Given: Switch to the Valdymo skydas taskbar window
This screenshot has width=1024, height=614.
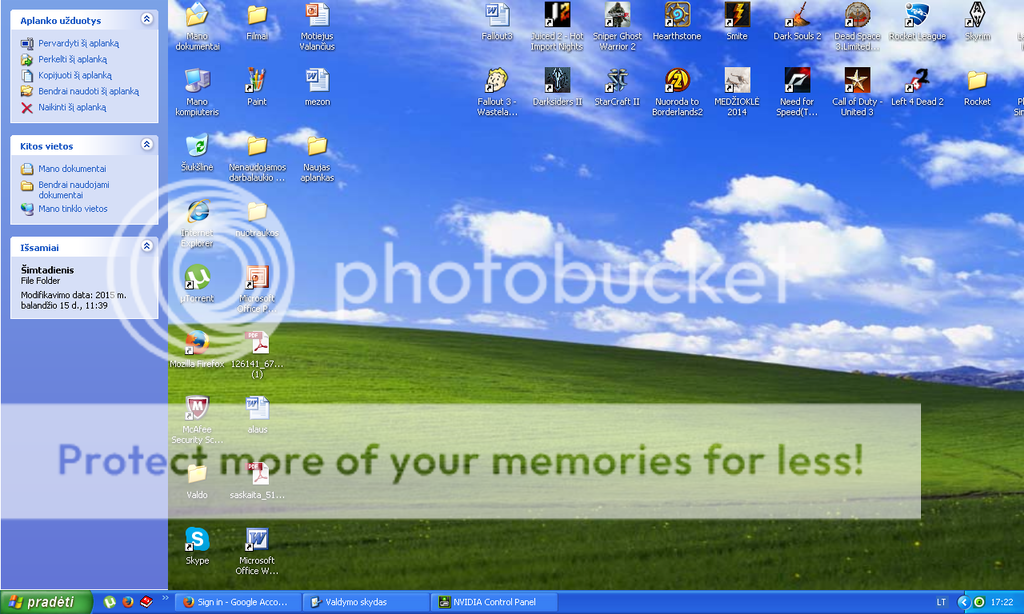Looking at the screenshot, I should 365,602.
